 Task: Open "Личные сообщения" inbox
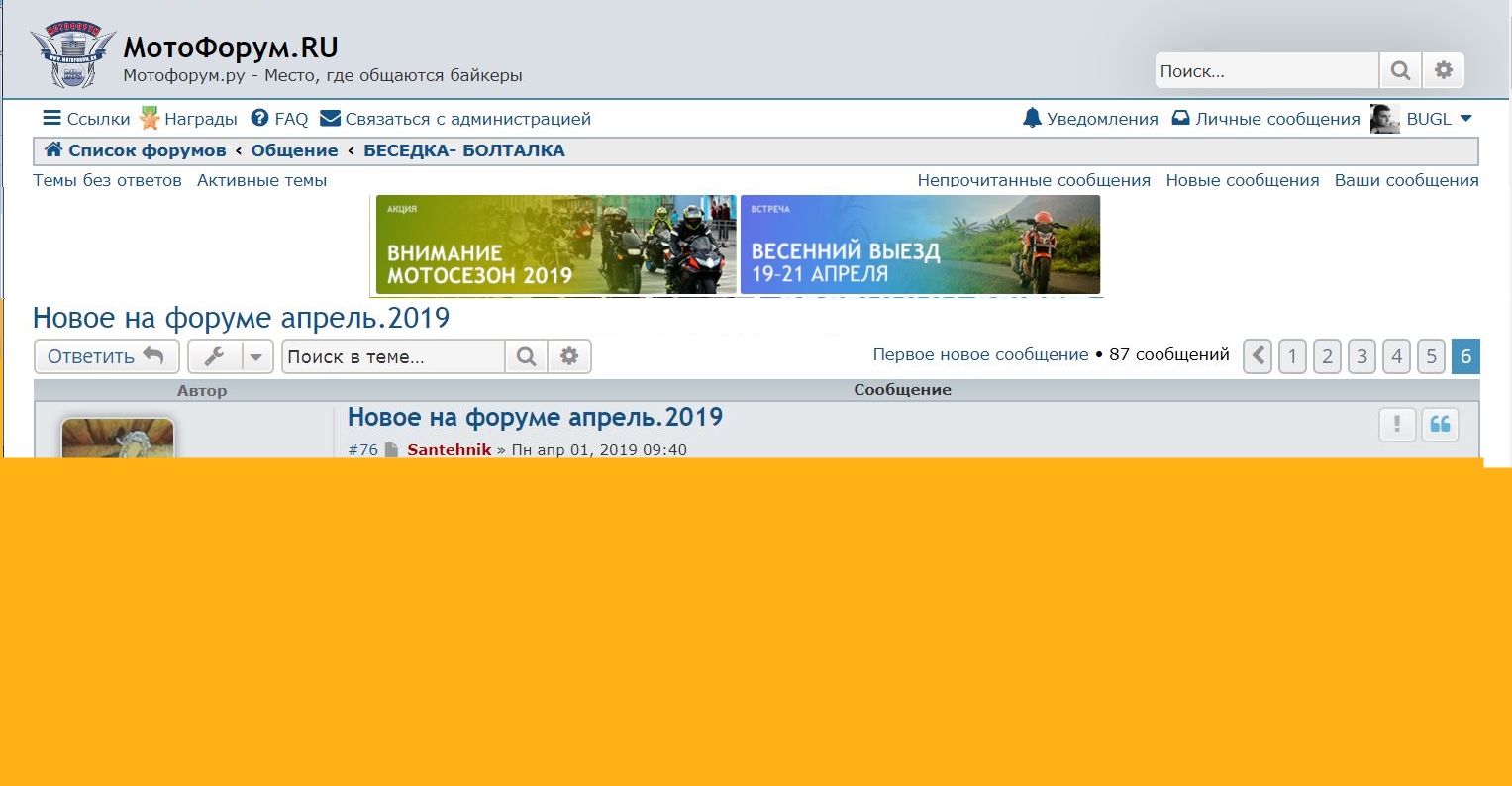(x=1265, y=119)
